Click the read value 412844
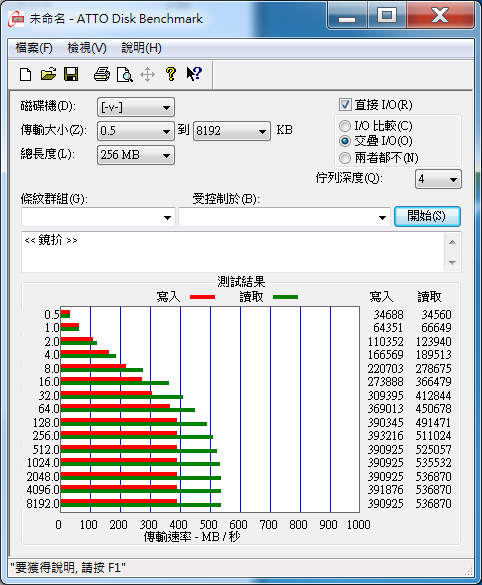482x585 pixels. click(x=434, y=395)
